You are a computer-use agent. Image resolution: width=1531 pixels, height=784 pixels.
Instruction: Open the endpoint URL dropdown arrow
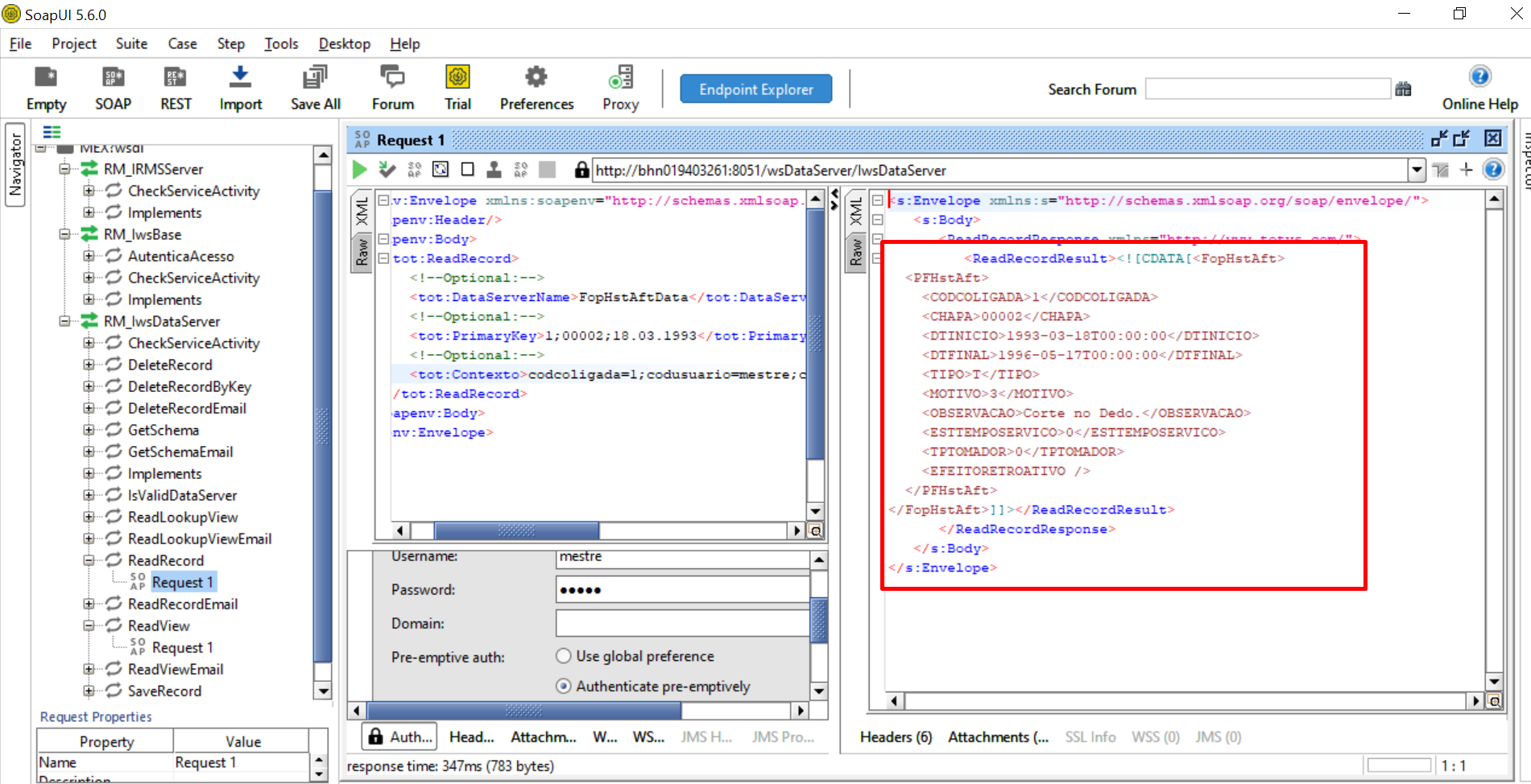pyautogui.click(x=1417, y=170)
